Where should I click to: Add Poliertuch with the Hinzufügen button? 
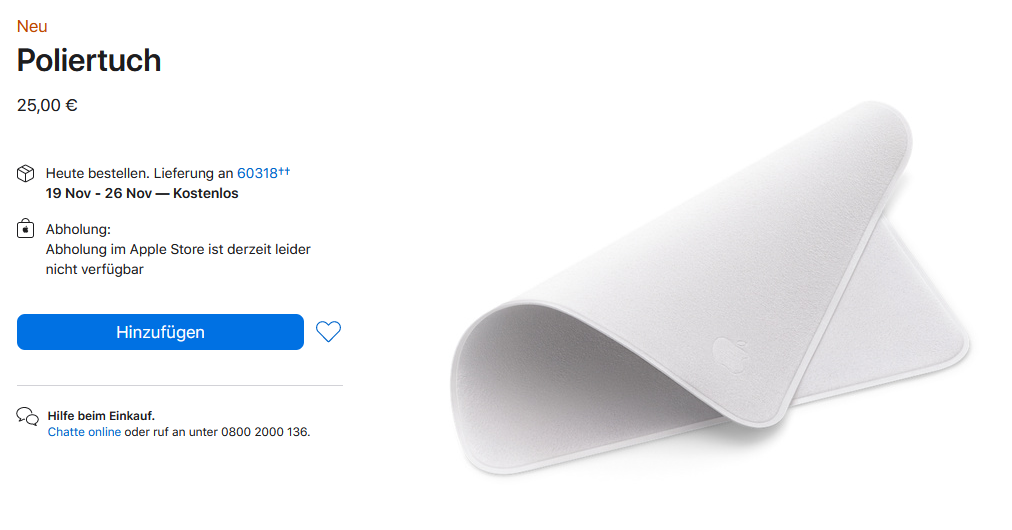point(160,332)
